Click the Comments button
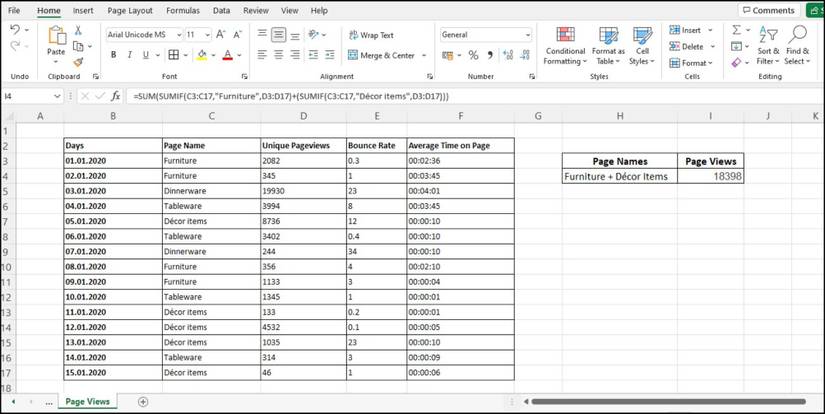Screen dimensions: 825x414 tap(768, 10)
